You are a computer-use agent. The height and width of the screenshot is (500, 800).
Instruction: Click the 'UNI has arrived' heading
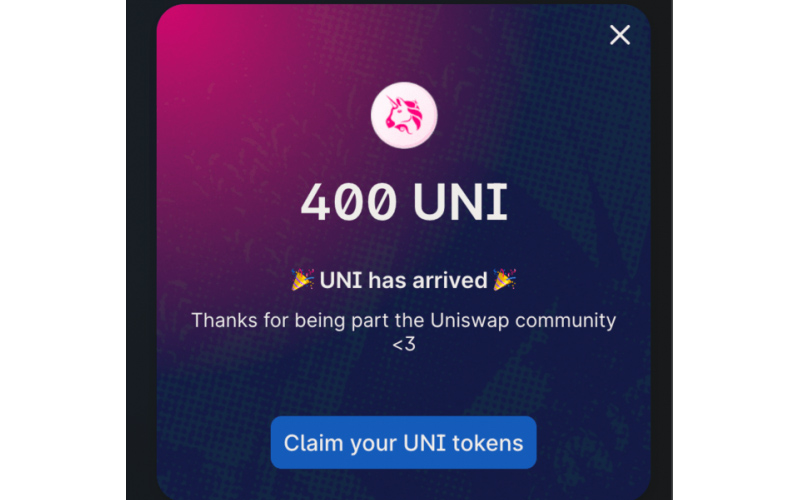[x=404, y=280]
